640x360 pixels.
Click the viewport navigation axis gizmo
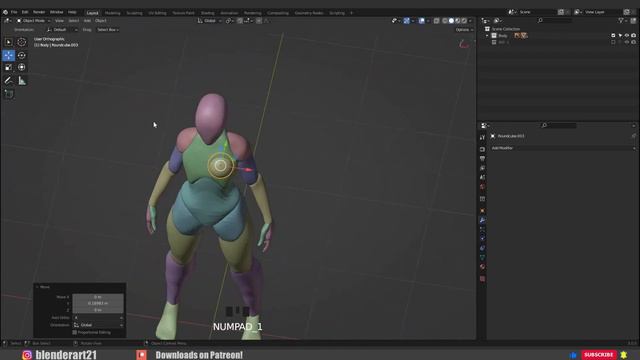464,44
